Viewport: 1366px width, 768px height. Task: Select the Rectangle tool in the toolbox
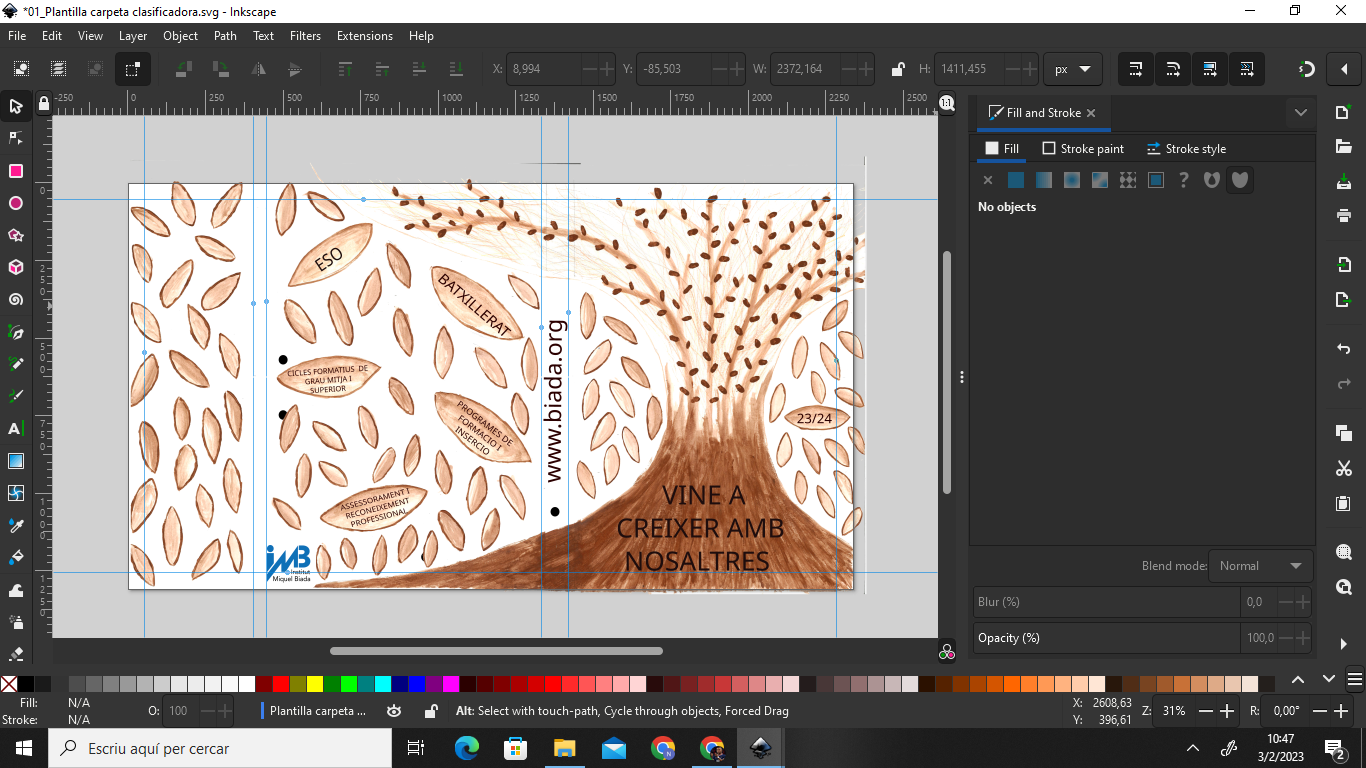(16, 171)
